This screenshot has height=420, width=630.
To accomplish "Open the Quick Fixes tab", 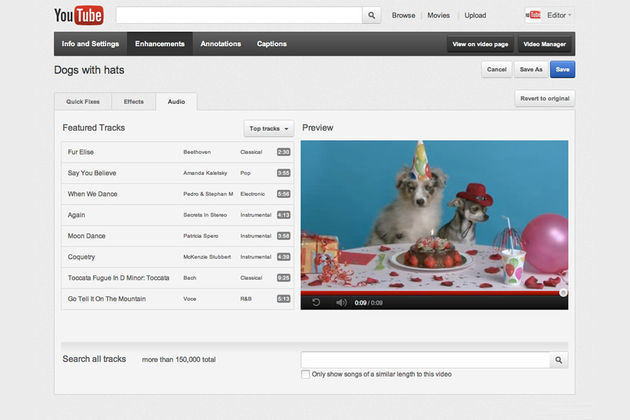I will pos(82,101).
